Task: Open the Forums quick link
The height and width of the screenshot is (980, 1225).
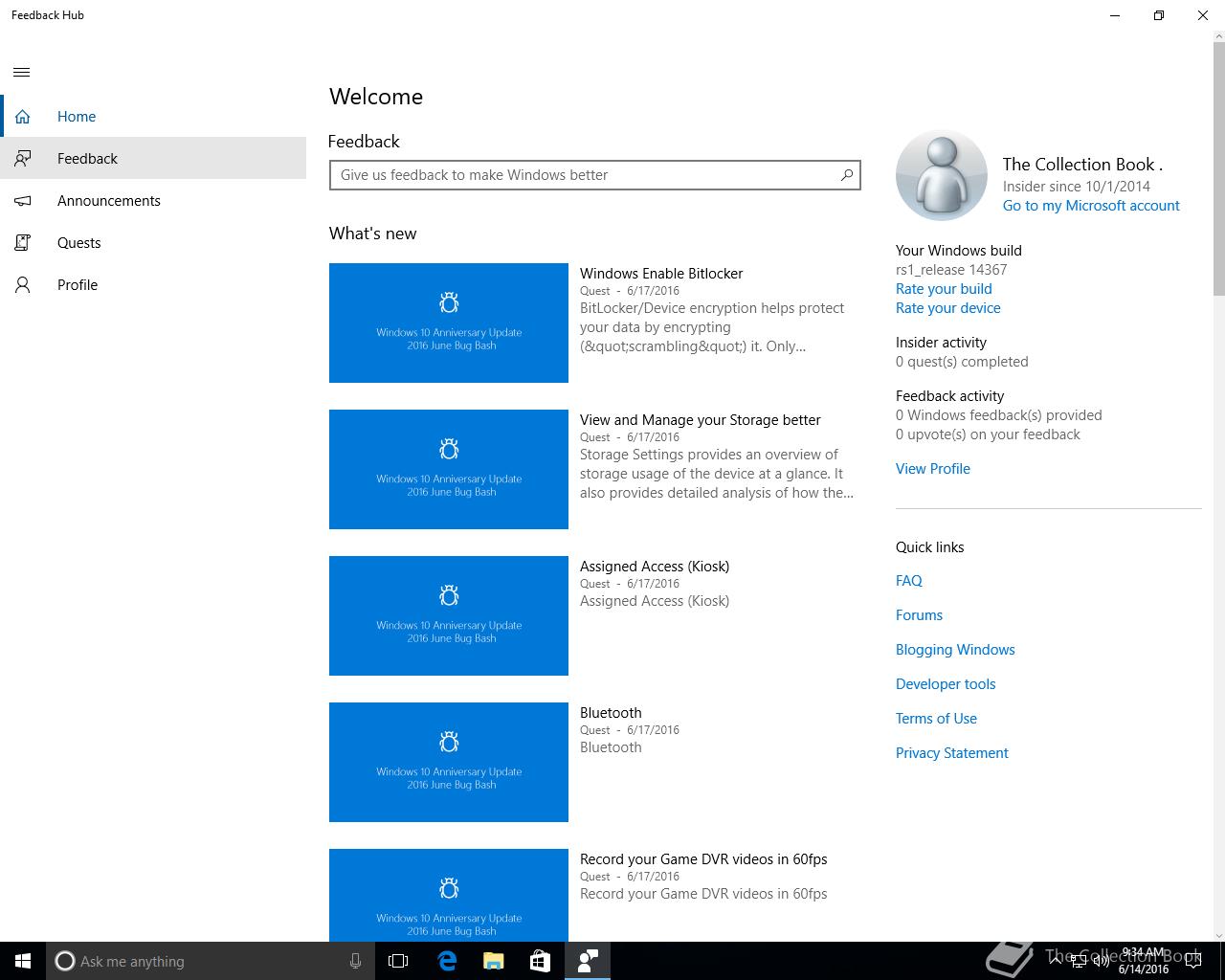Action: coord(919,615)
